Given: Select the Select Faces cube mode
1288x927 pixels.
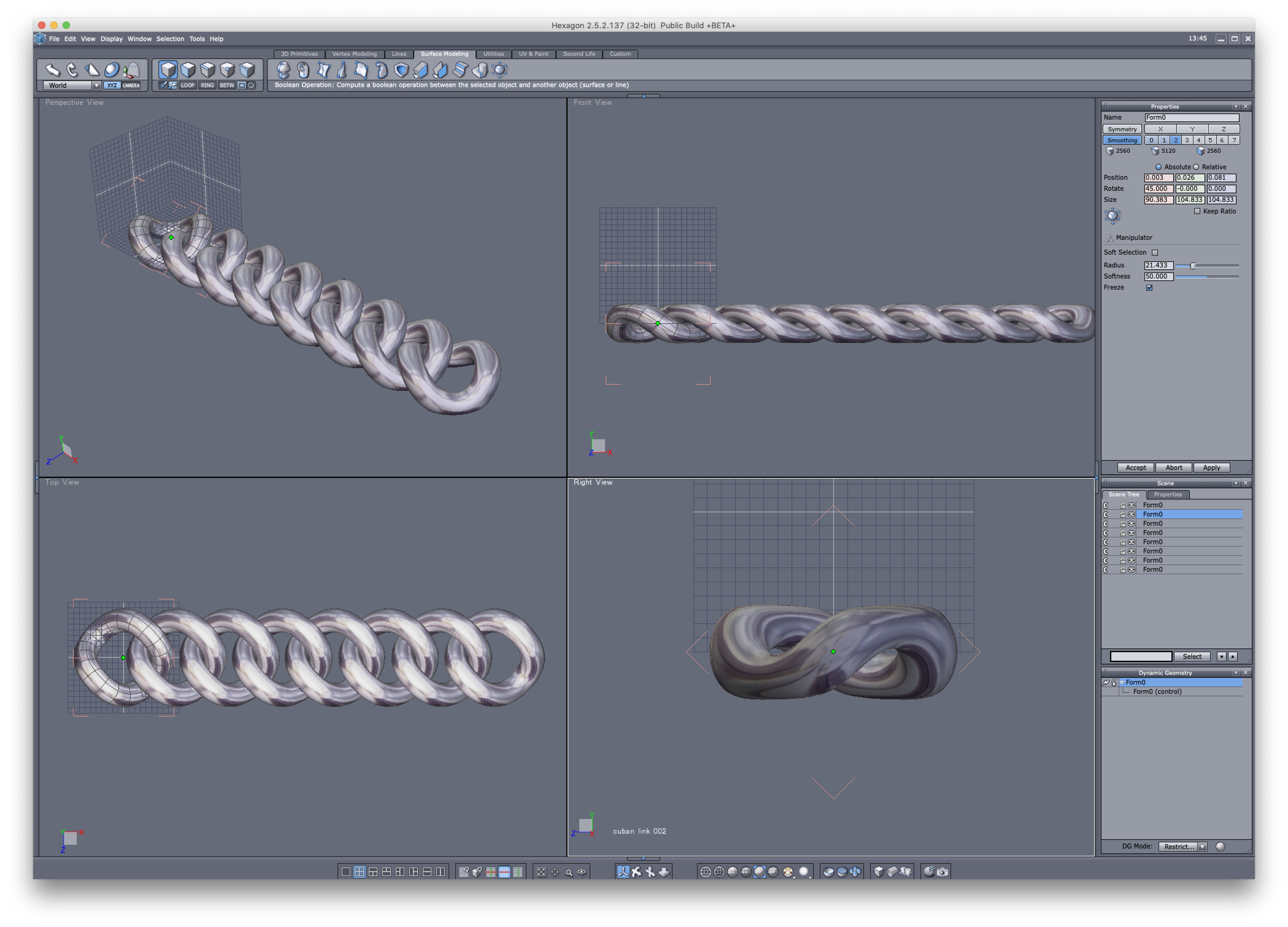Looking at the screenshot, I should click(x=188, y=70).
